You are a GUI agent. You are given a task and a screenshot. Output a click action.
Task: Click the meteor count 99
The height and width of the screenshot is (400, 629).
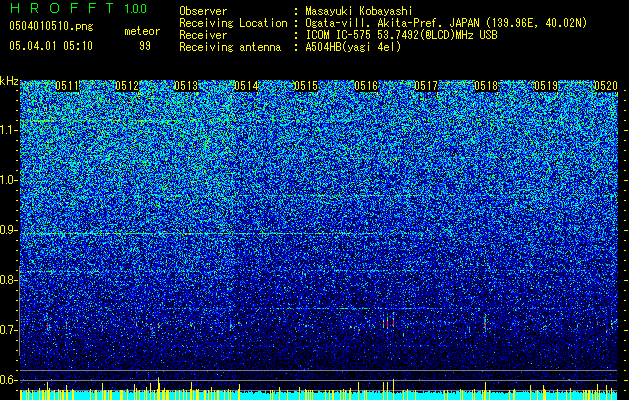tap(145, 46)
